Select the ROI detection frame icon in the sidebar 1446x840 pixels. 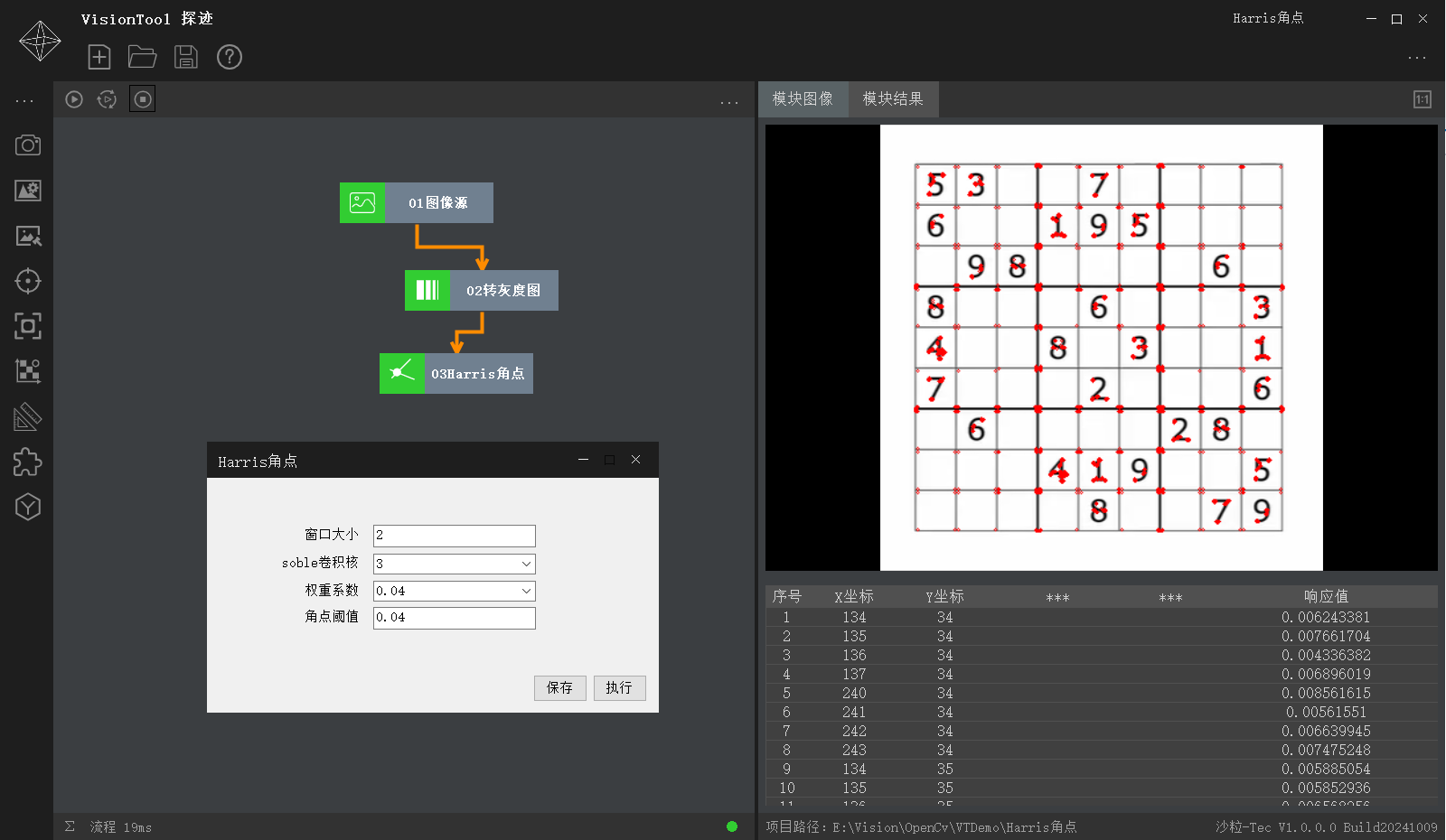tap(28, 326)
